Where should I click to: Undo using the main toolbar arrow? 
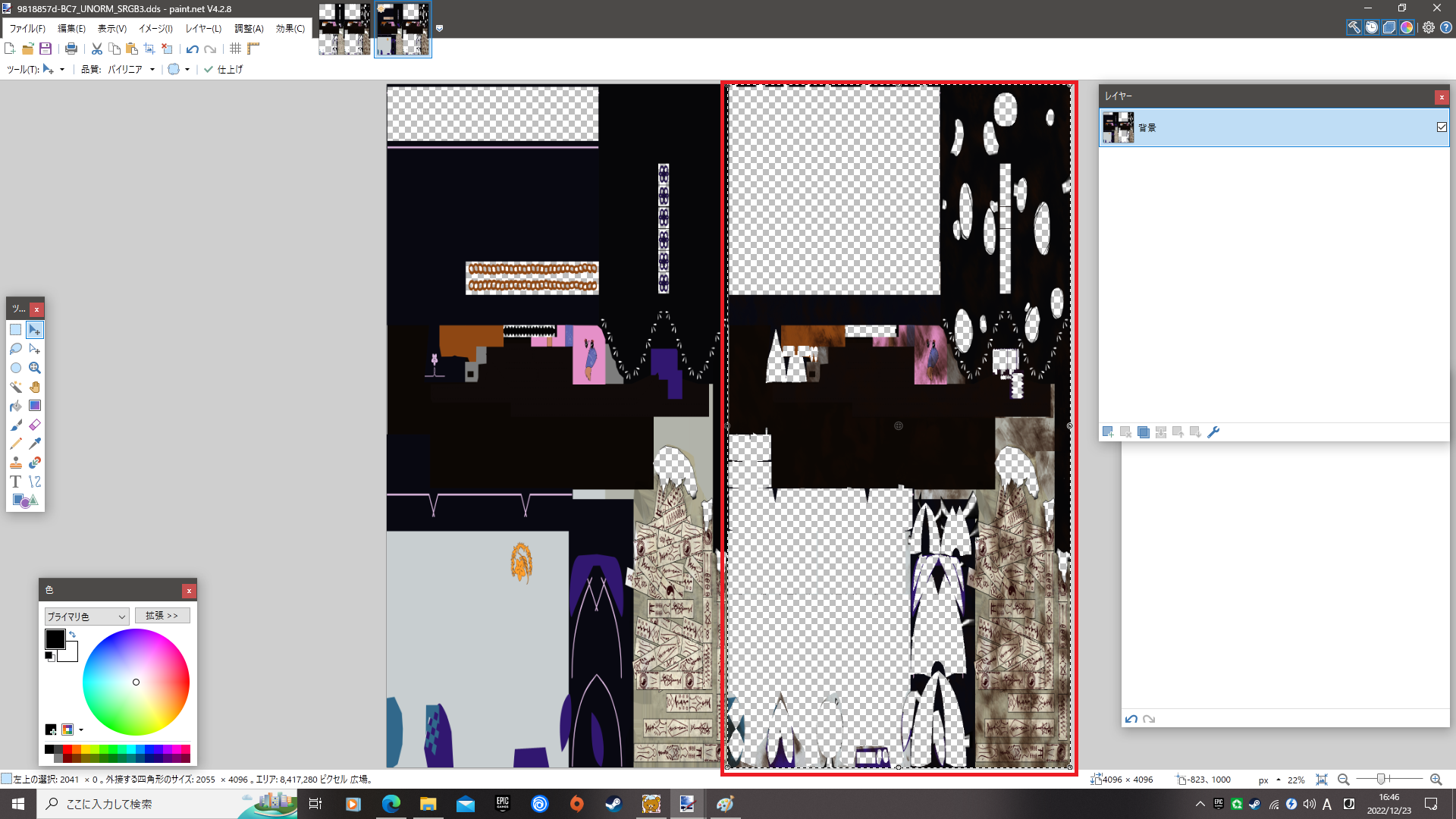(193, 49)
